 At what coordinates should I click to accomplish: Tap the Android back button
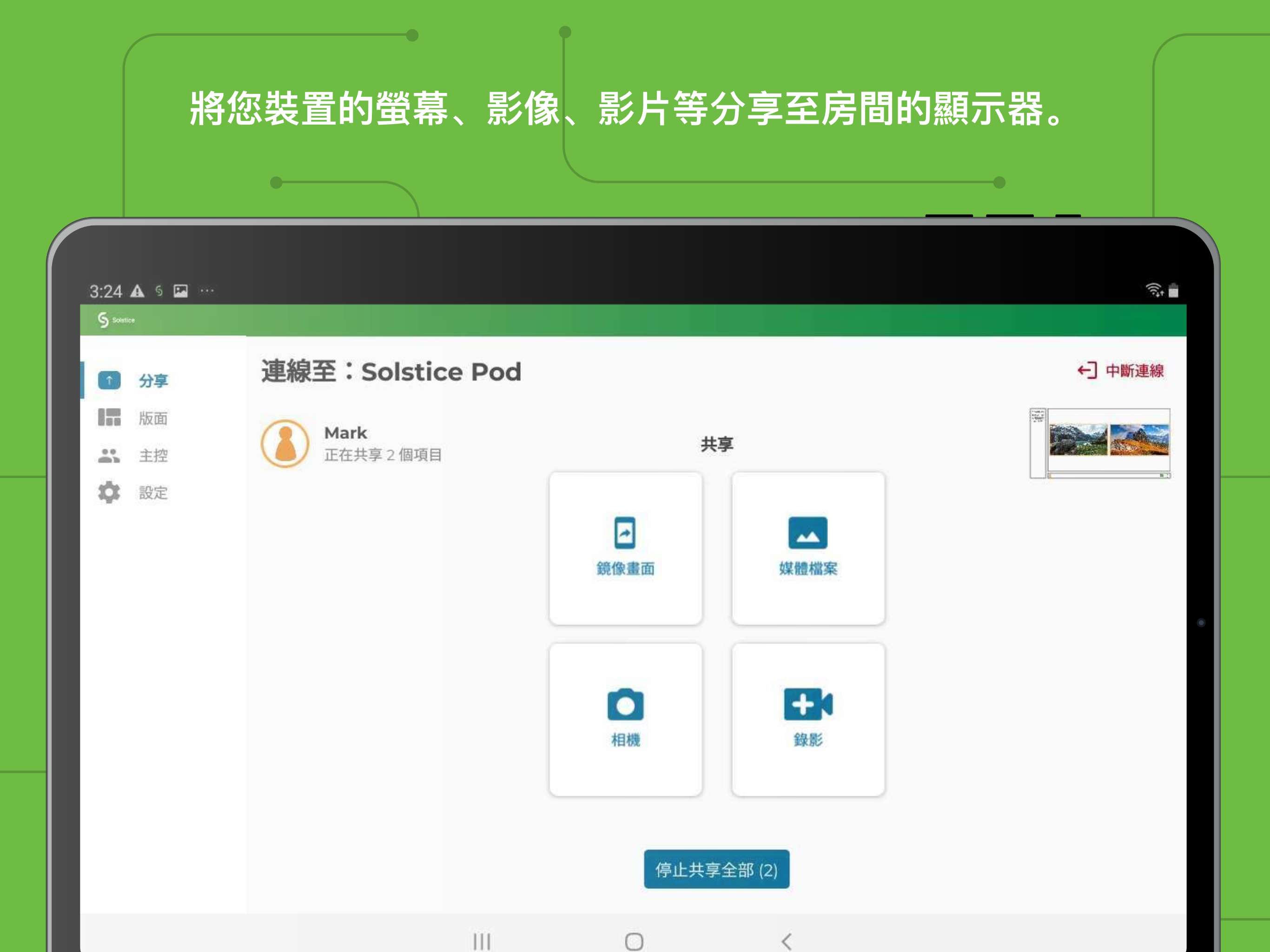point(787,941)
